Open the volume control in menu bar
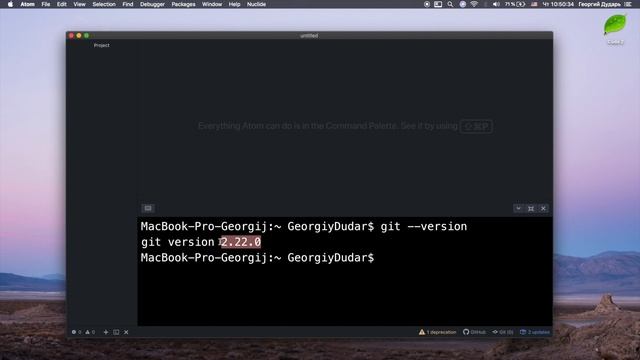Screen dimensions: 640x360 (496, 4)
